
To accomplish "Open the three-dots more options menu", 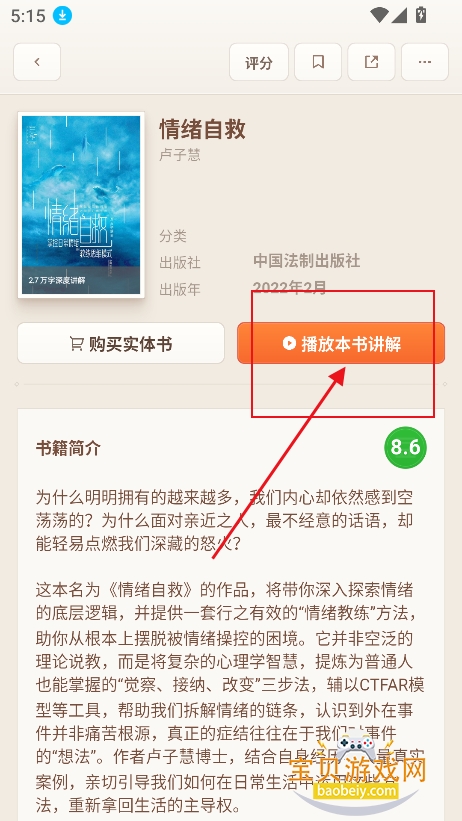I will pos(425,62).
